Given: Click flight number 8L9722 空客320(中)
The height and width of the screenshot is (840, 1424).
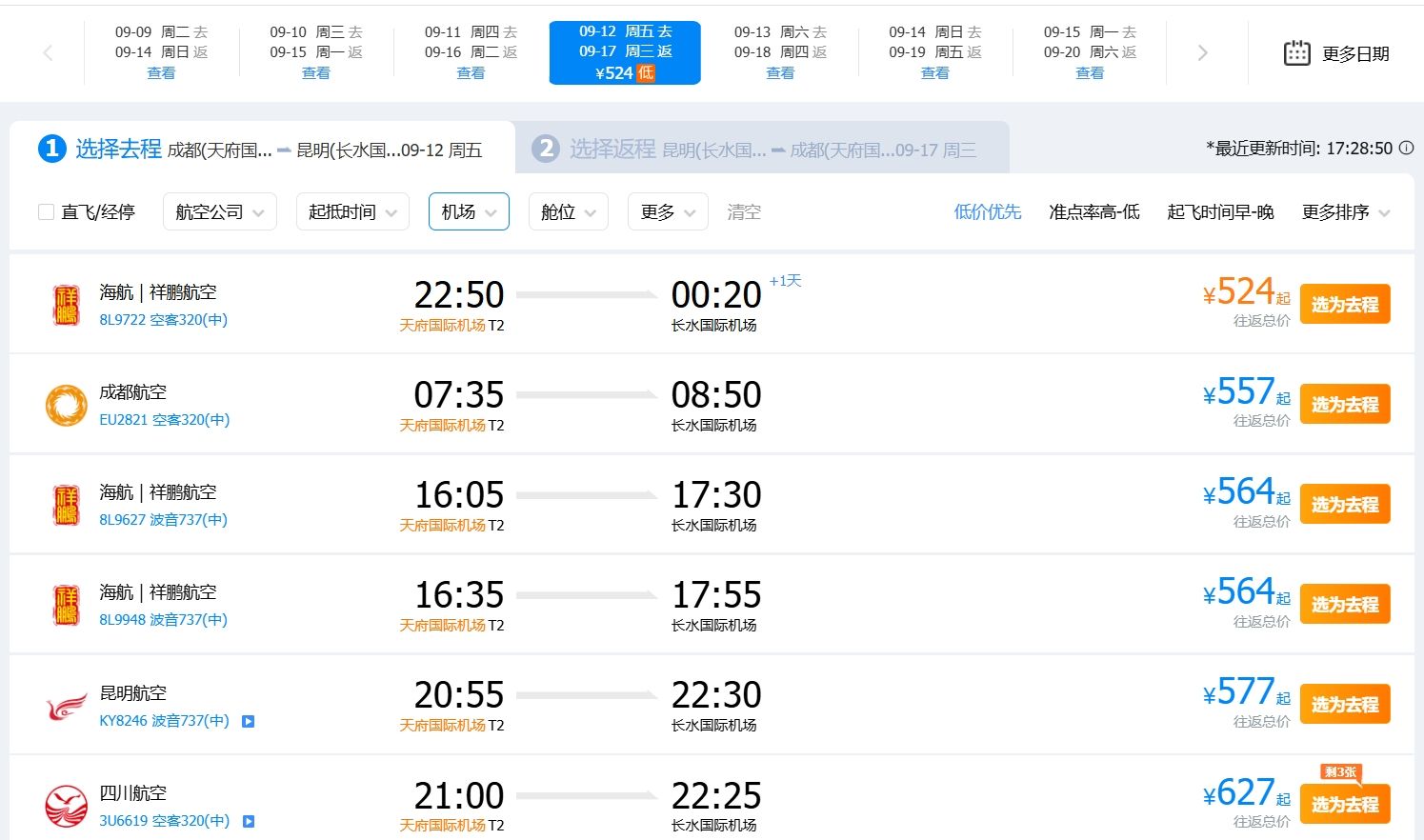Looking at the screenshot, I should (164, 320).
